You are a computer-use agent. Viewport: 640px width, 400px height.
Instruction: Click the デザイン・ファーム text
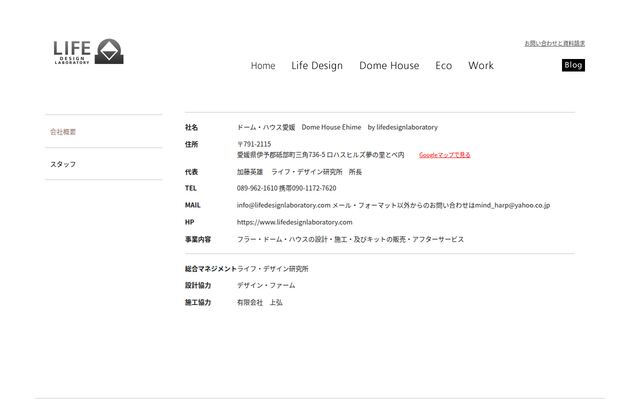coord(266,285)
